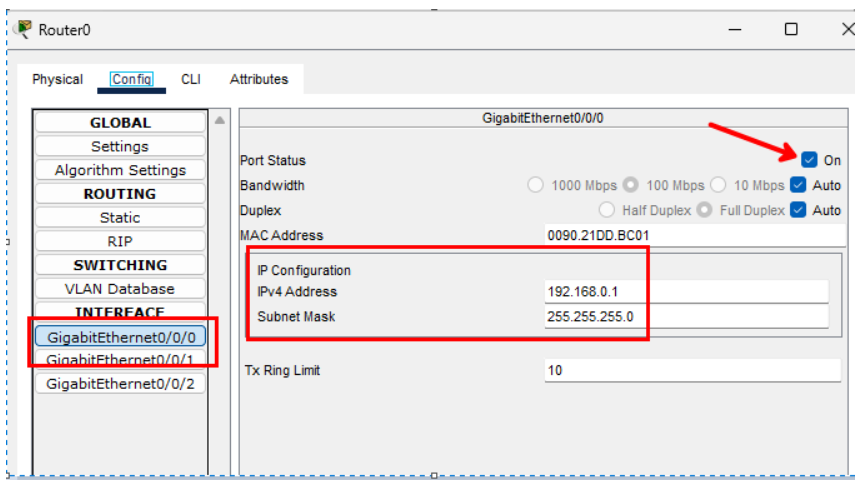Viewport: 866px width, 489px height.
Task: Select Full Duplex mode
Action: (x=704, y=210)
